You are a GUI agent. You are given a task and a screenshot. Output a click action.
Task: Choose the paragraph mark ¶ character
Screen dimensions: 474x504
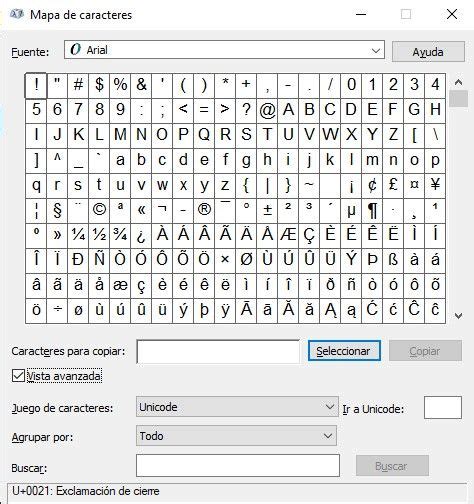click(372, 210)
